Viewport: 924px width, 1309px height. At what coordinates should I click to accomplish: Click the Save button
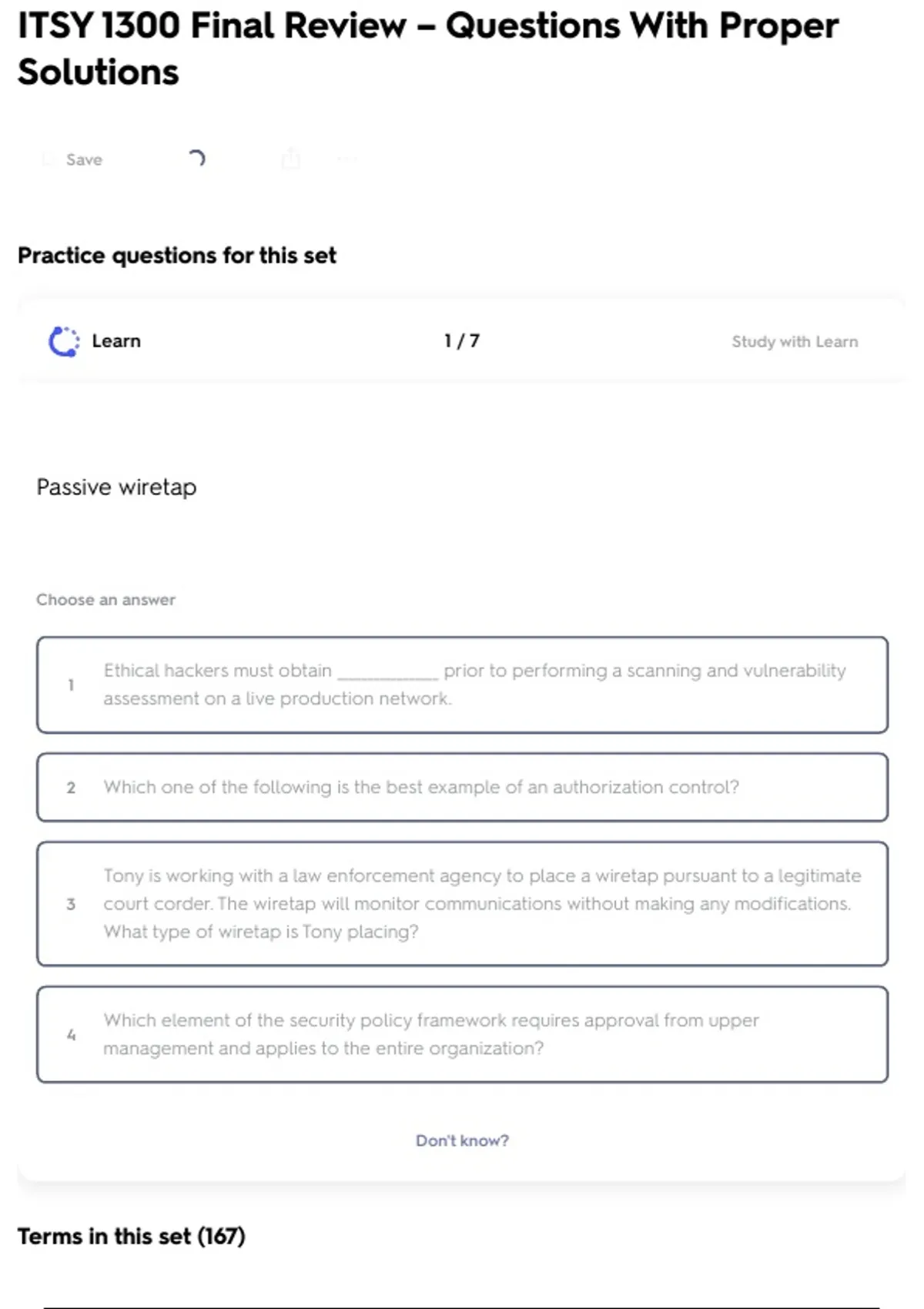pos(83,159)
